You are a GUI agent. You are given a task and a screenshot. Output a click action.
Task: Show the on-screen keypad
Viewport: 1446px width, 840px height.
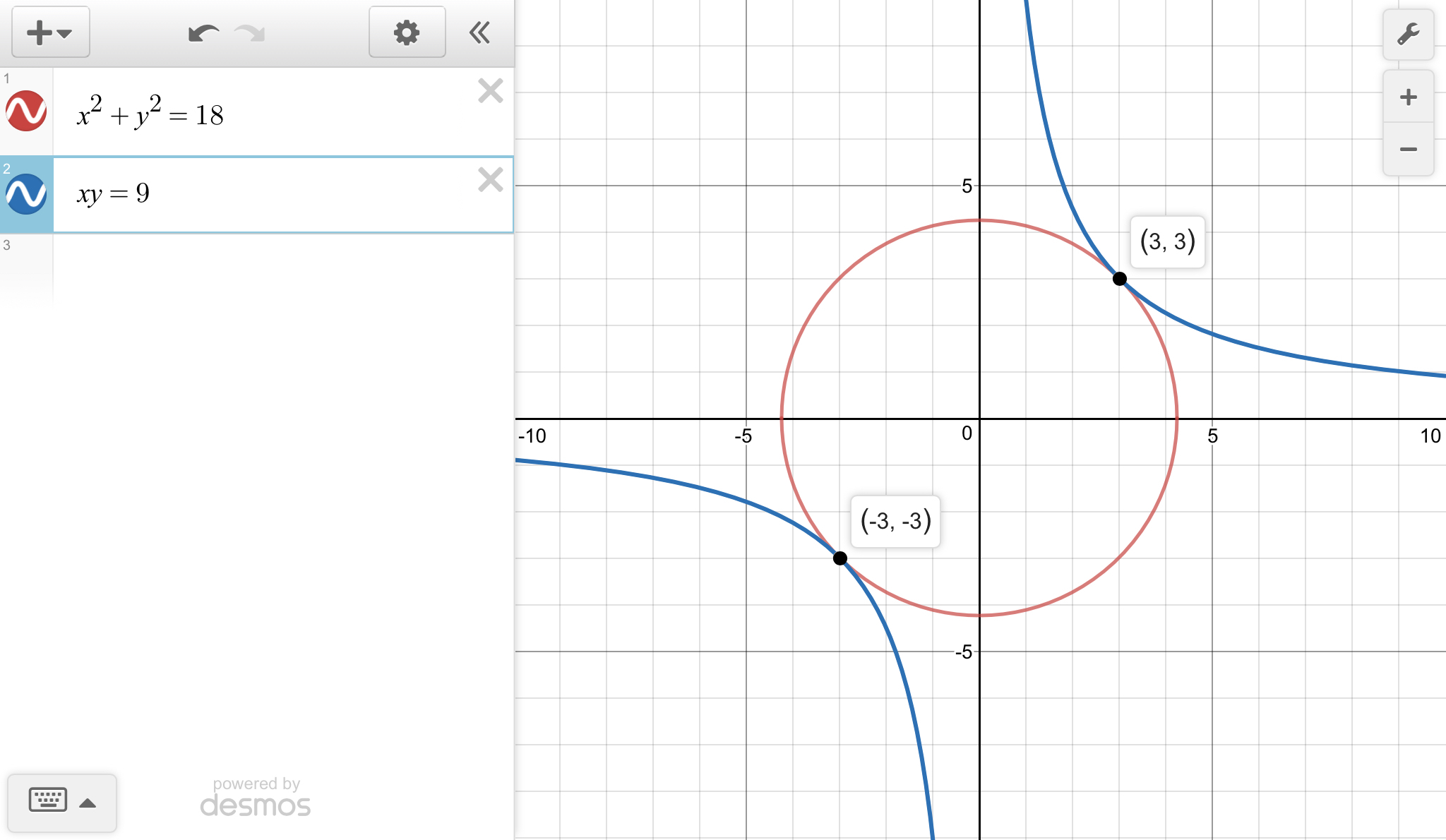tap(48, 800)
